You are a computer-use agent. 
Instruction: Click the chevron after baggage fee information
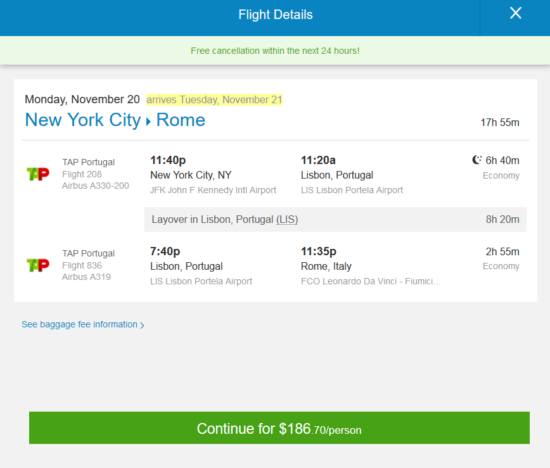[142, 326]
